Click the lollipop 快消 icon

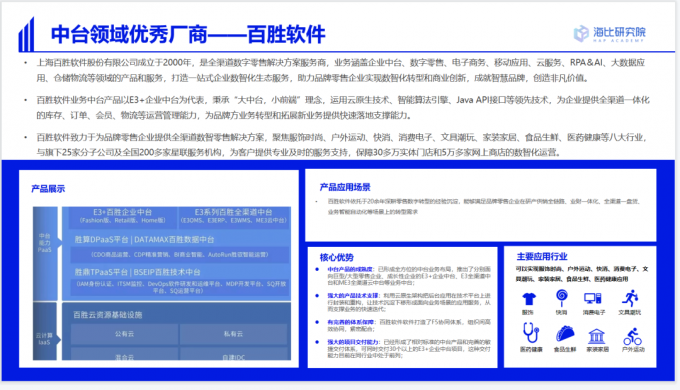(562, 298)
